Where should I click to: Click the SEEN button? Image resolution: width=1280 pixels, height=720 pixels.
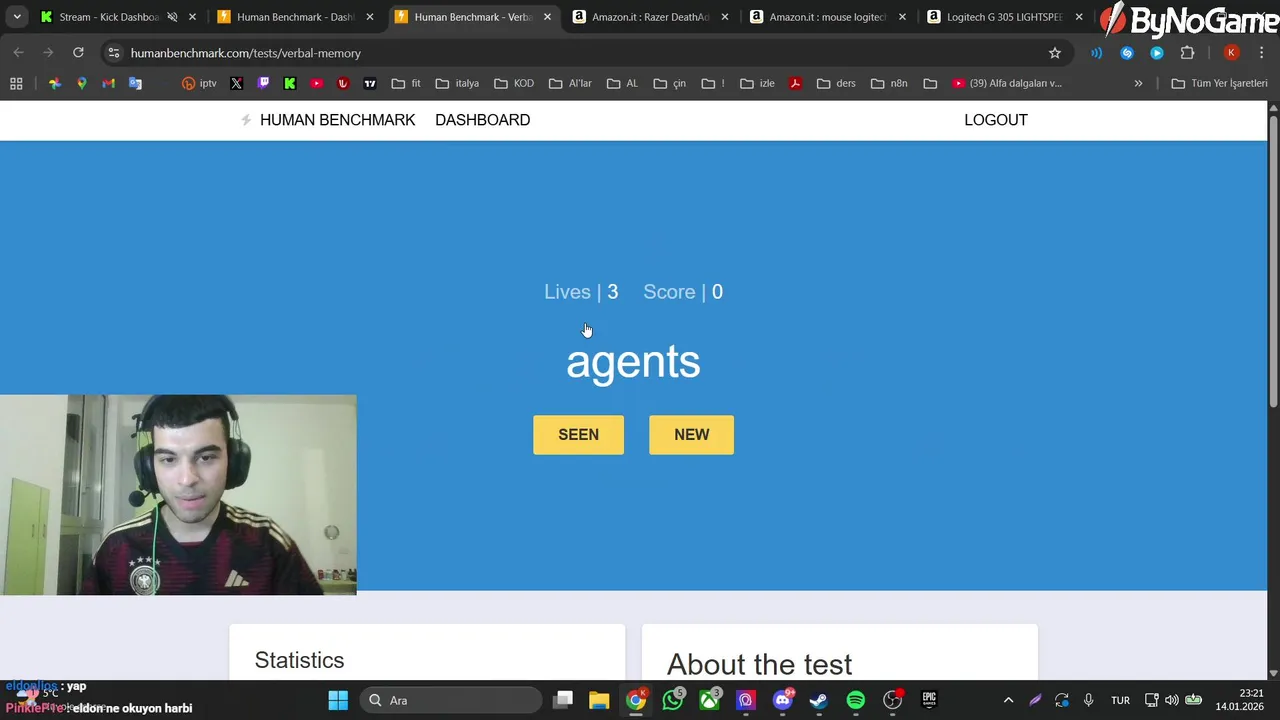(x=578, y=435)
